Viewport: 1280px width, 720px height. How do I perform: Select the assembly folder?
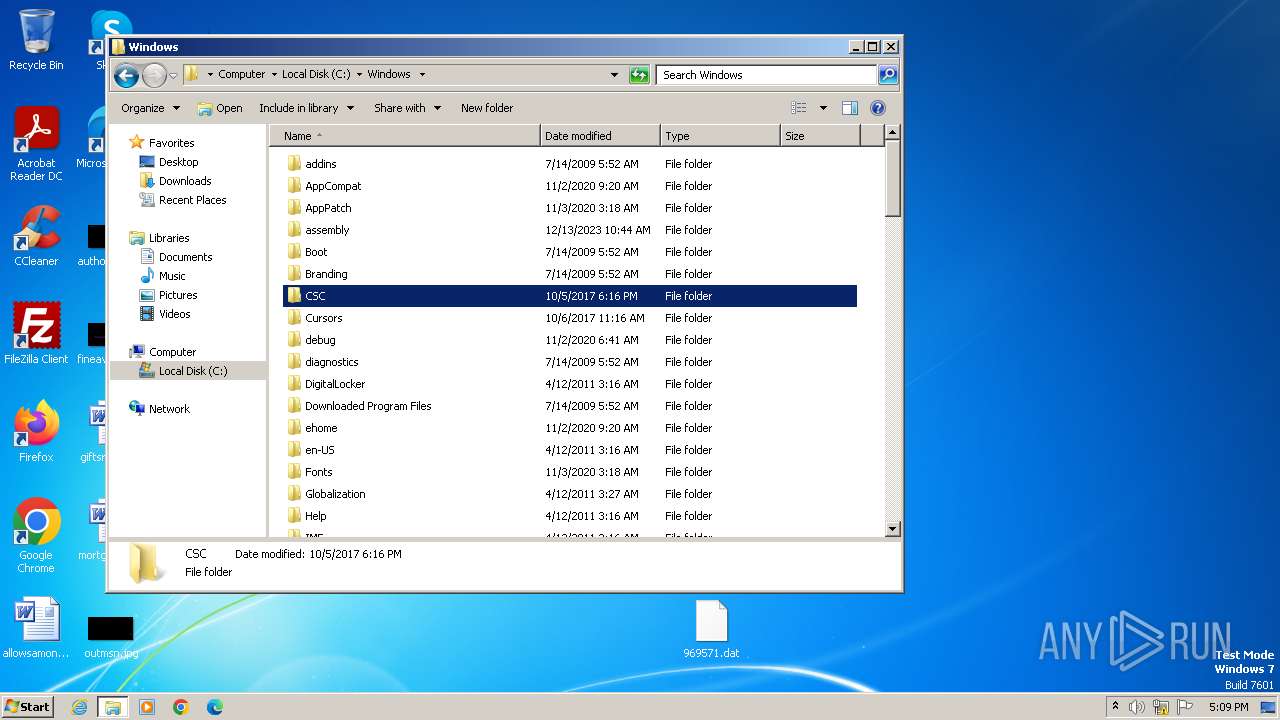(x=327, y=230)
